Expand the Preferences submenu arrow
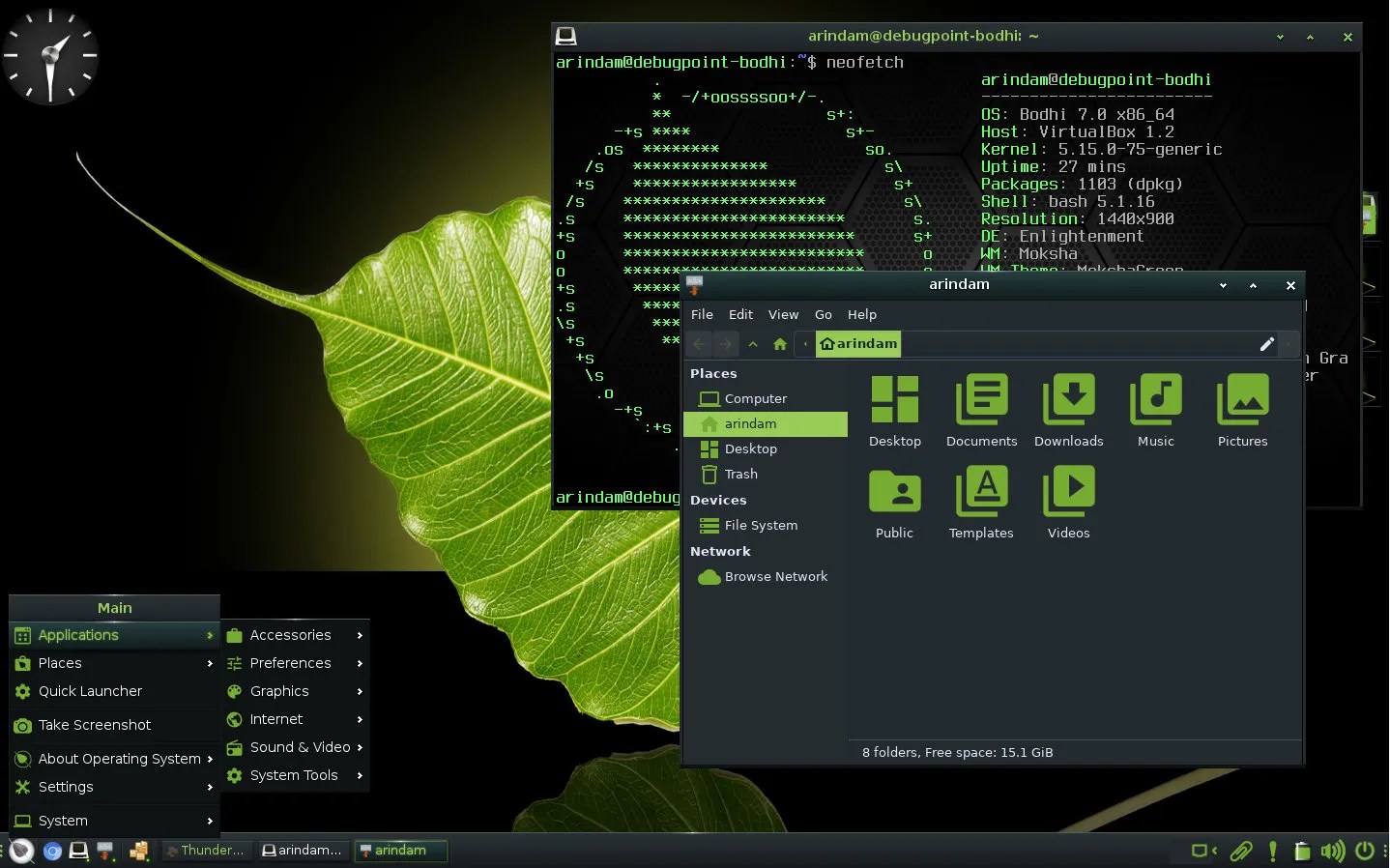The width and height of the screenshot is (1390, 868). click(359, 663)
